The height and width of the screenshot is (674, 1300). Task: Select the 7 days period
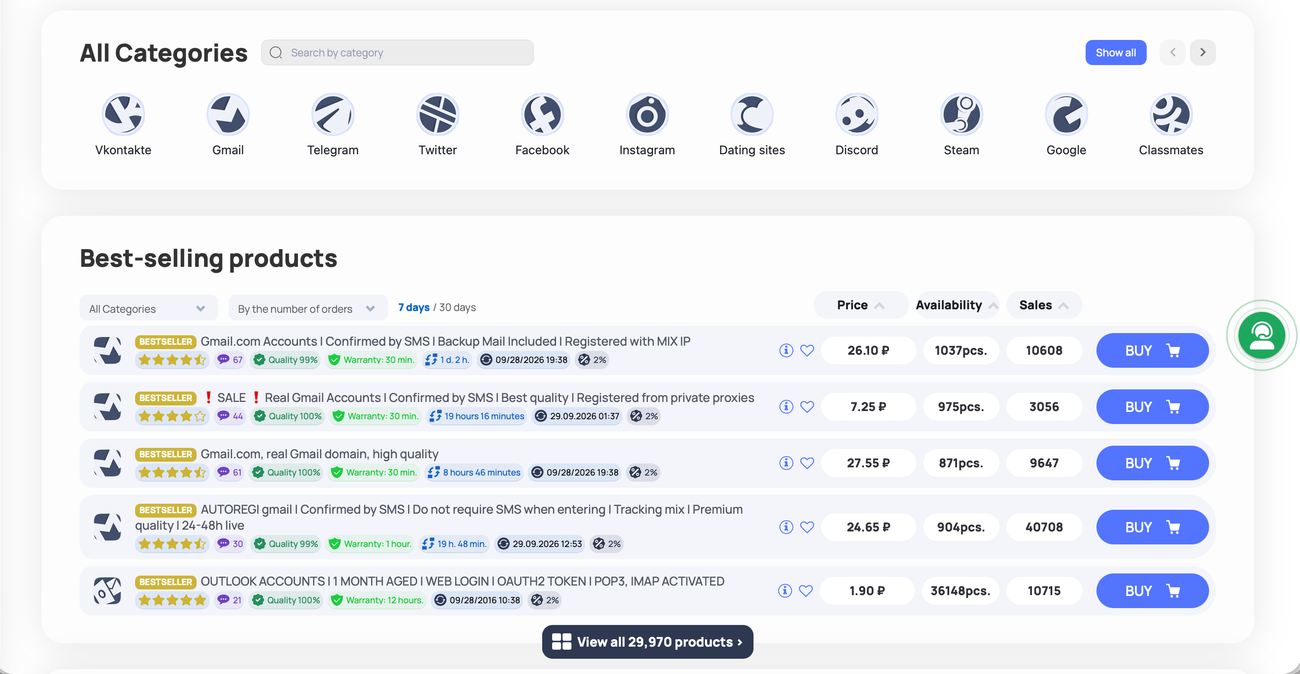(414, 307)
